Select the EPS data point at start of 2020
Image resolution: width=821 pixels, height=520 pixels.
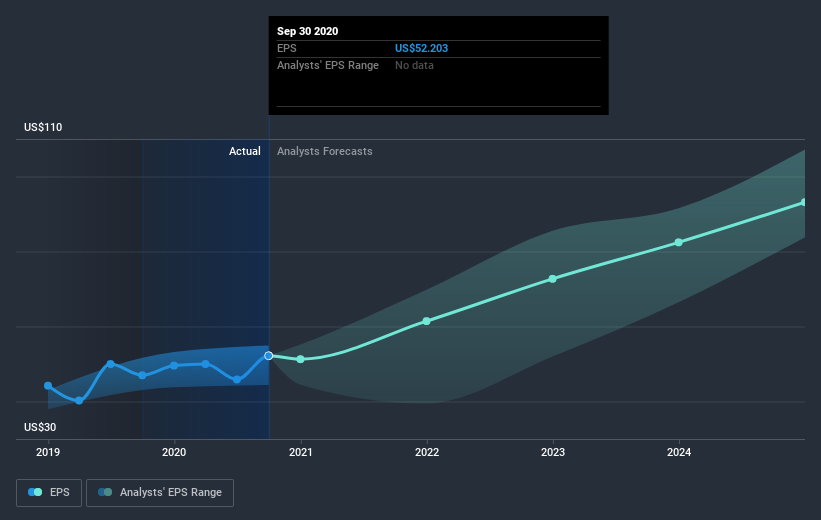click(174, 366)
